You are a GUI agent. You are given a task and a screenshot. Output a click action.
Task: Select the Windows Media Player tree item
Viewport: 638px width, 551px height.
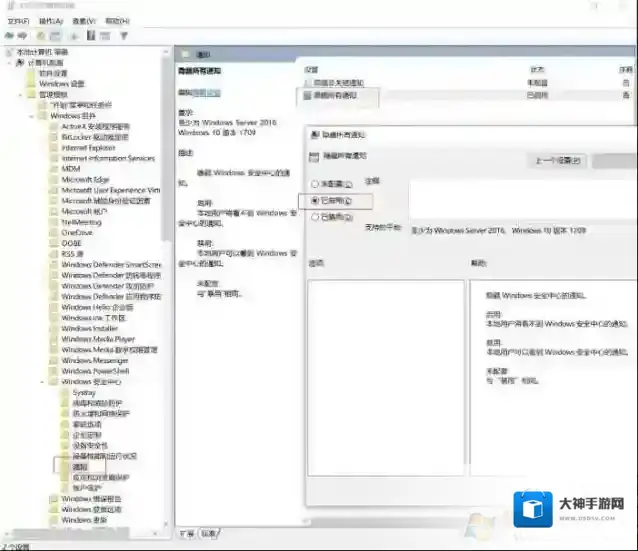tap(98, 339)
